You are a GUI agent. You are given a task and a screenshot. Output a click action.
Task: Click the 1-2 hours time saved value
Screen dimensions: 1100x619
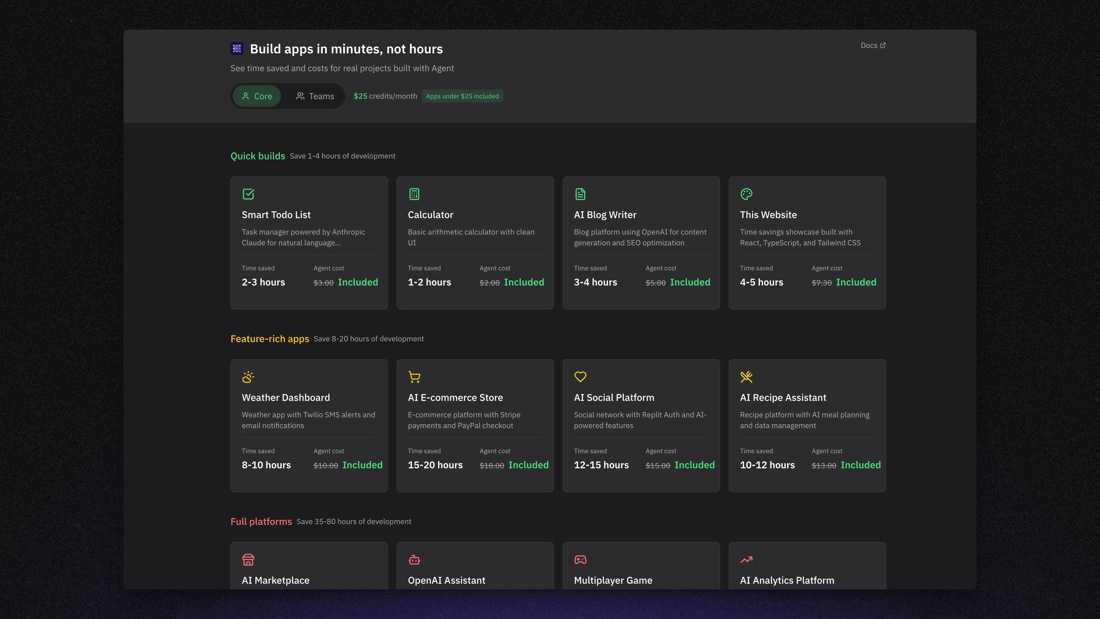click(429, 282)
